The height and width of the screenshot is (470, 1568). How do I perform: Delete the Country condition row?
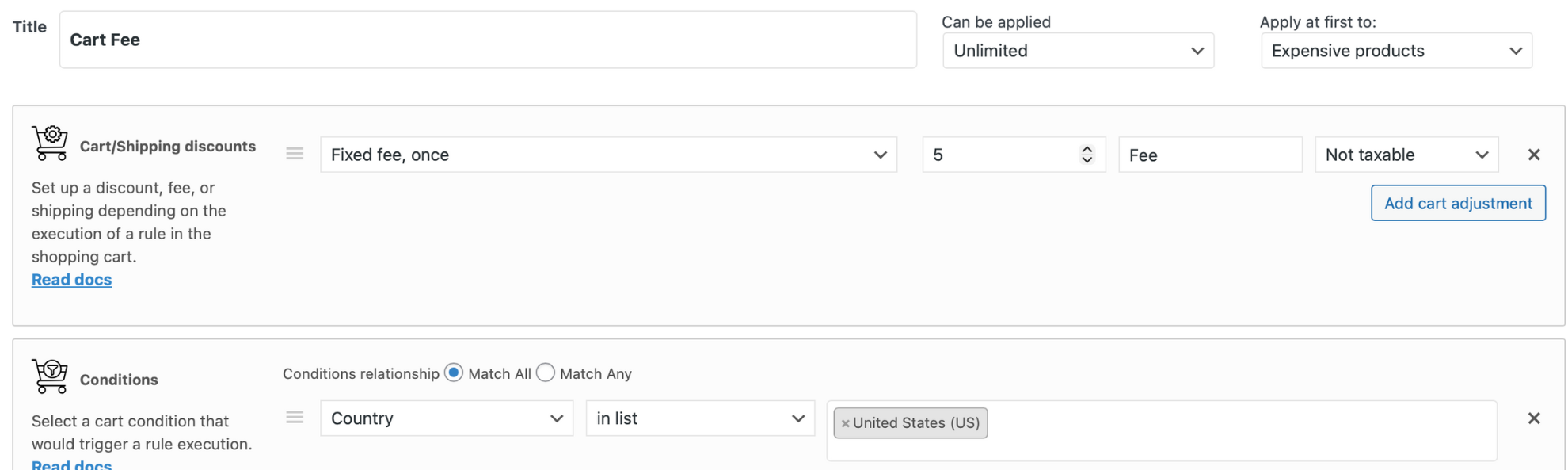[x=1533, y=418]
